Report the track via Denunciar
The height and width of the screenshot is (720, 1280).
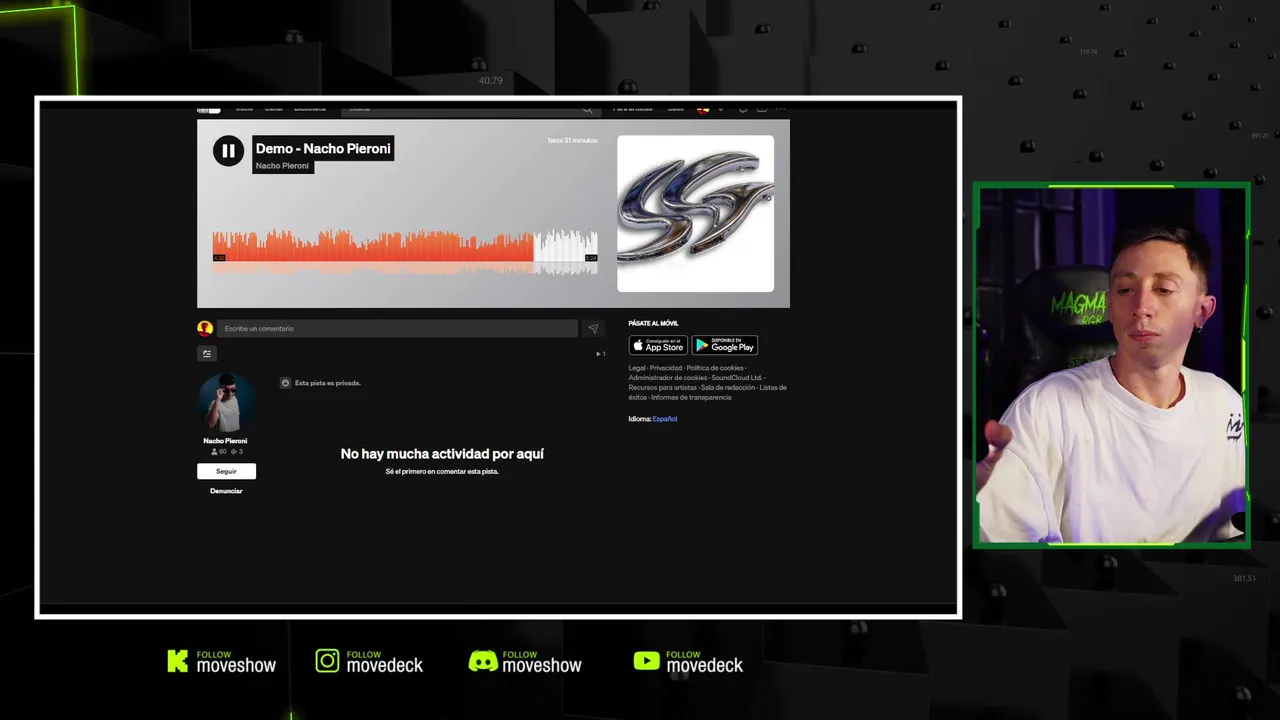tap(226, 491)
